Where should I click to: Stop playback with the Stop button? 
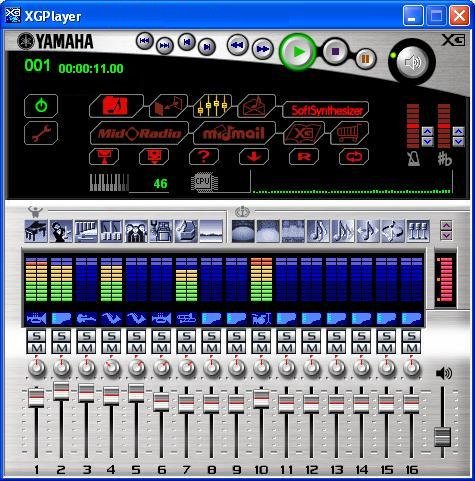coord(335,51)
